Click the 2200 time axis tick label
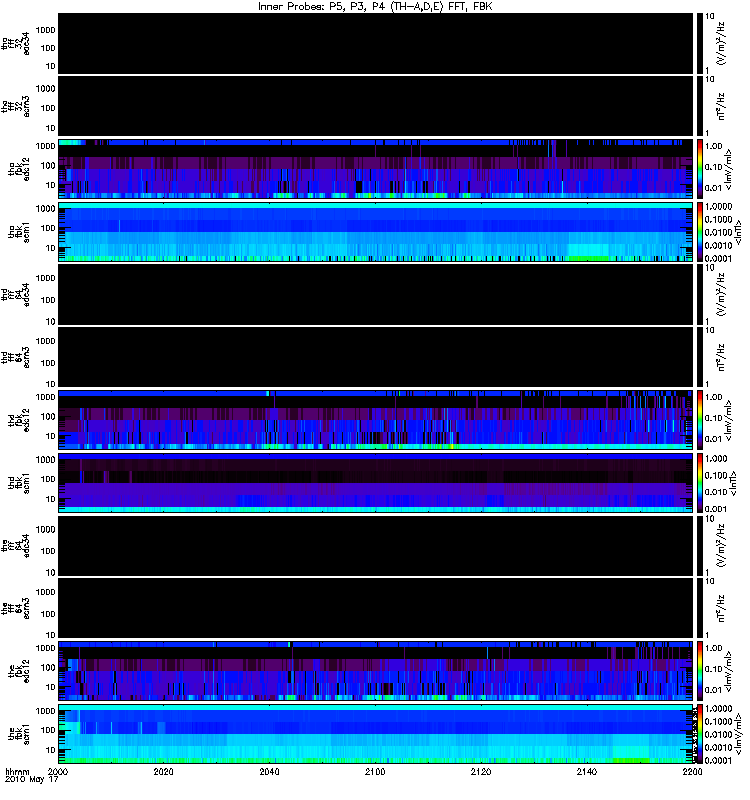750x800 pixels. coord(692,771)
